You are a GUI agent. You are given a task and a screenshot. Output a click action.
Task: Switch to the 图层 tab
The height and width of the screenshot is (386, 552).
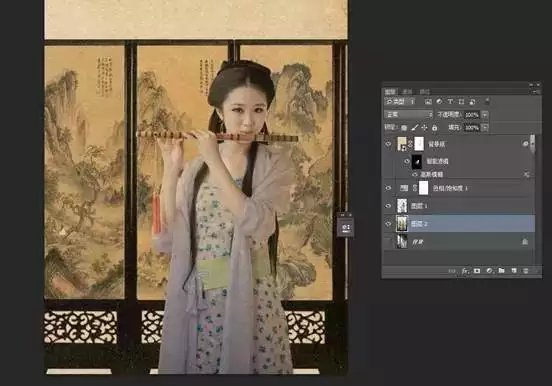tap(390, 92)
